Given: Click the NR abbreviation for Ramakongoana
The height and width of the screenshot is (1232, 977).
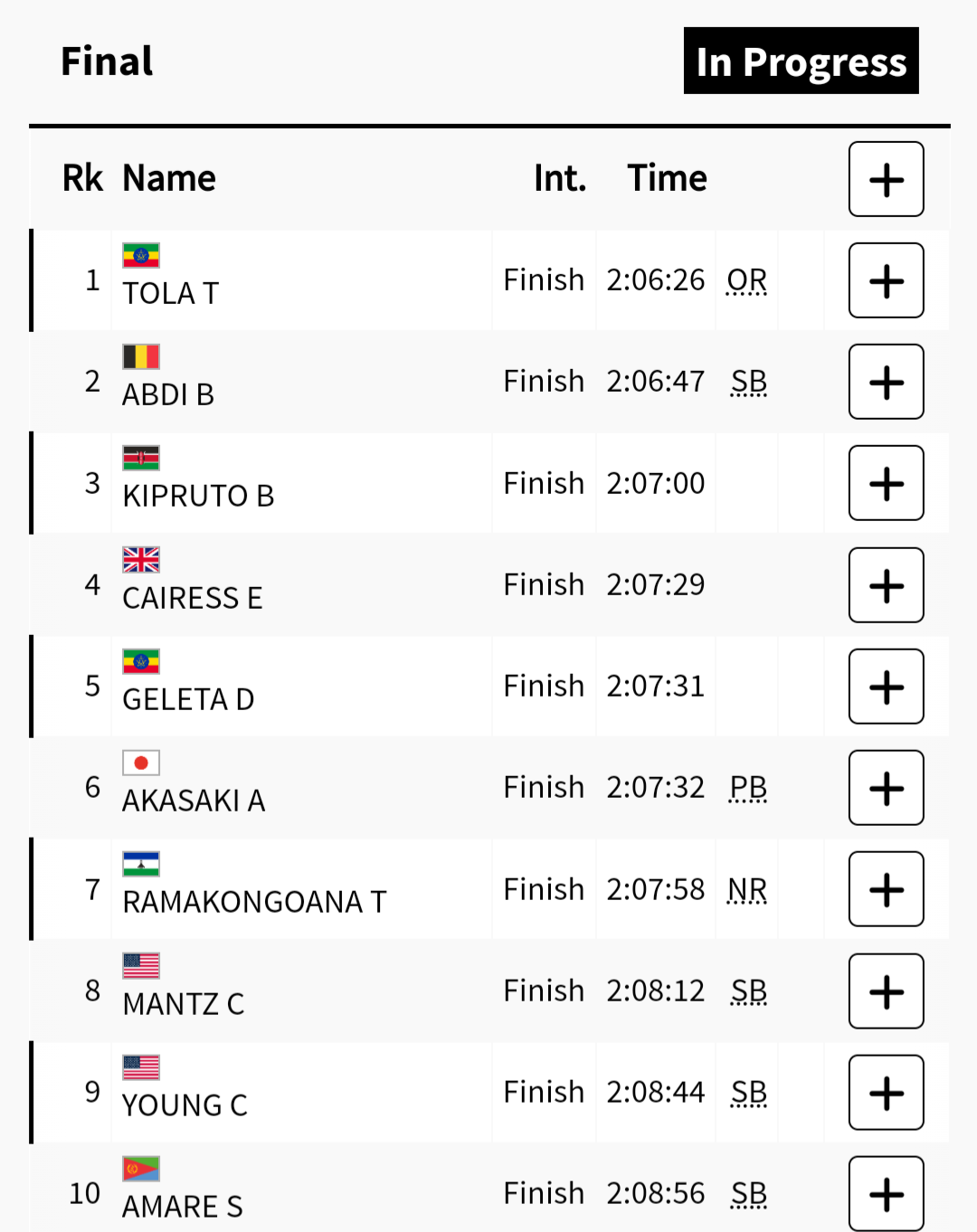Looking at the screenshot, I should tap(747, 890).
